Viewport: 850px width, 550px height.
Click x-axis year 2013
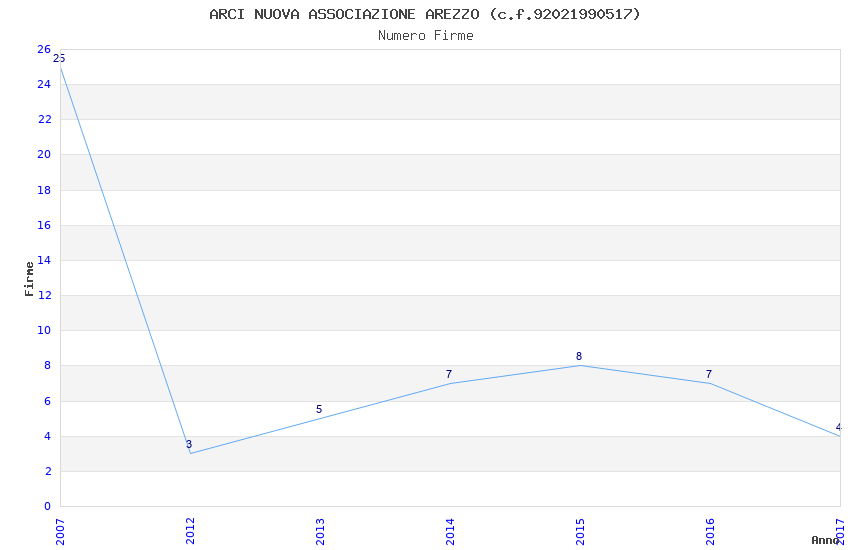[x=320, y=532]
